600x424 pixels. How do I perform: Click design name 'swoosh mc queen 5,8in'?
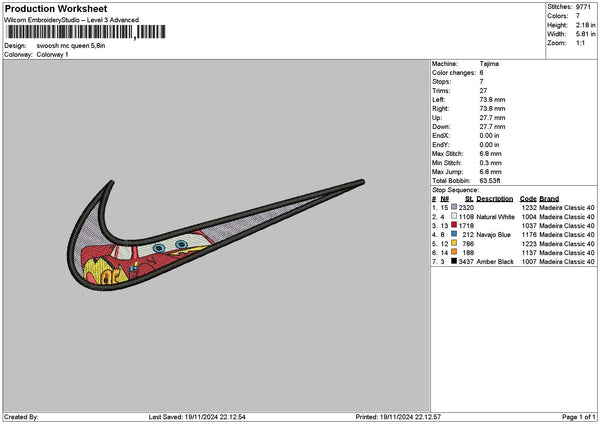click(x=71, y=46)
